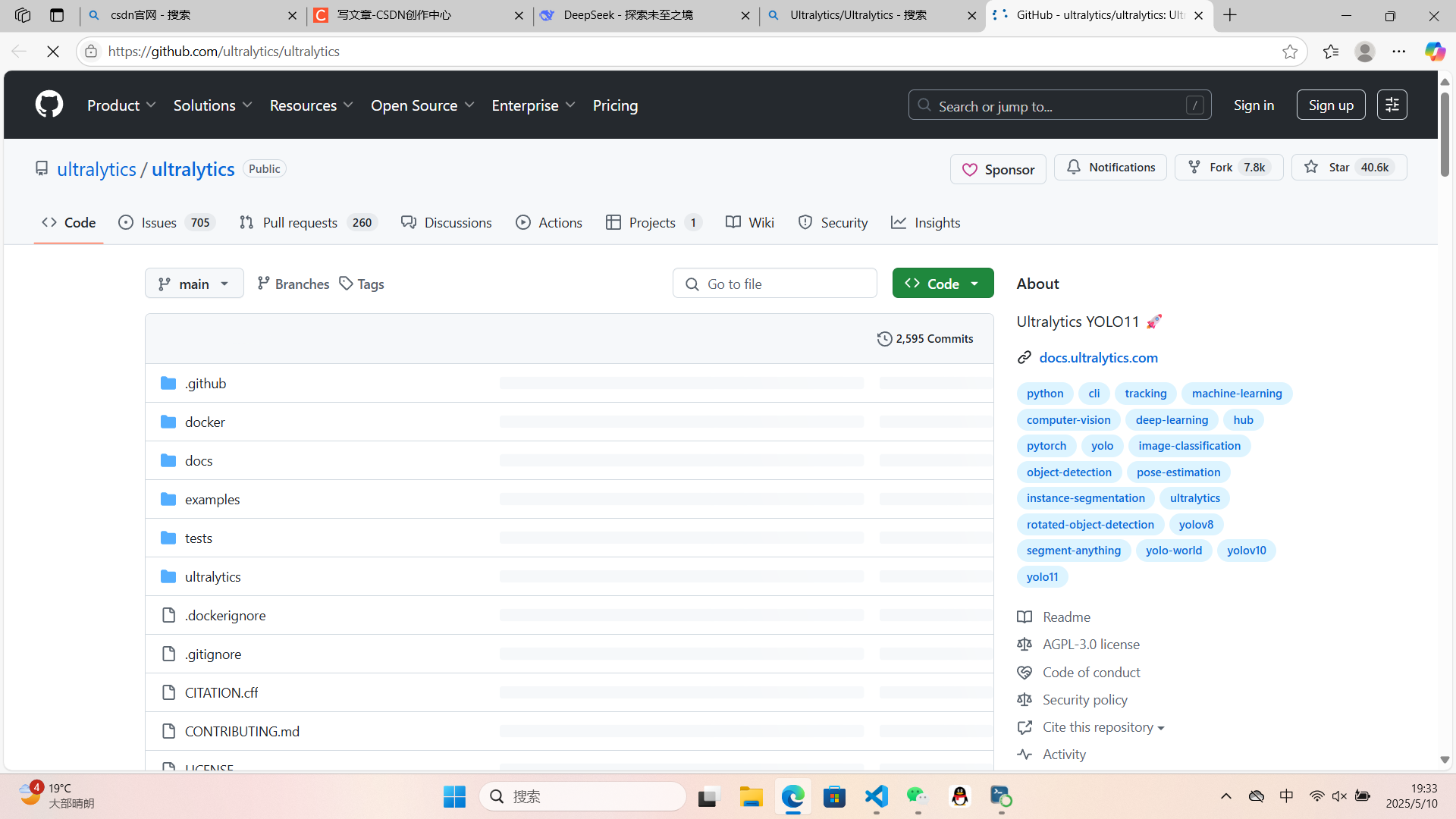The image size is (1456, 819).
Task: Toggle Notifications for the repository
Action: (1110, 168)
